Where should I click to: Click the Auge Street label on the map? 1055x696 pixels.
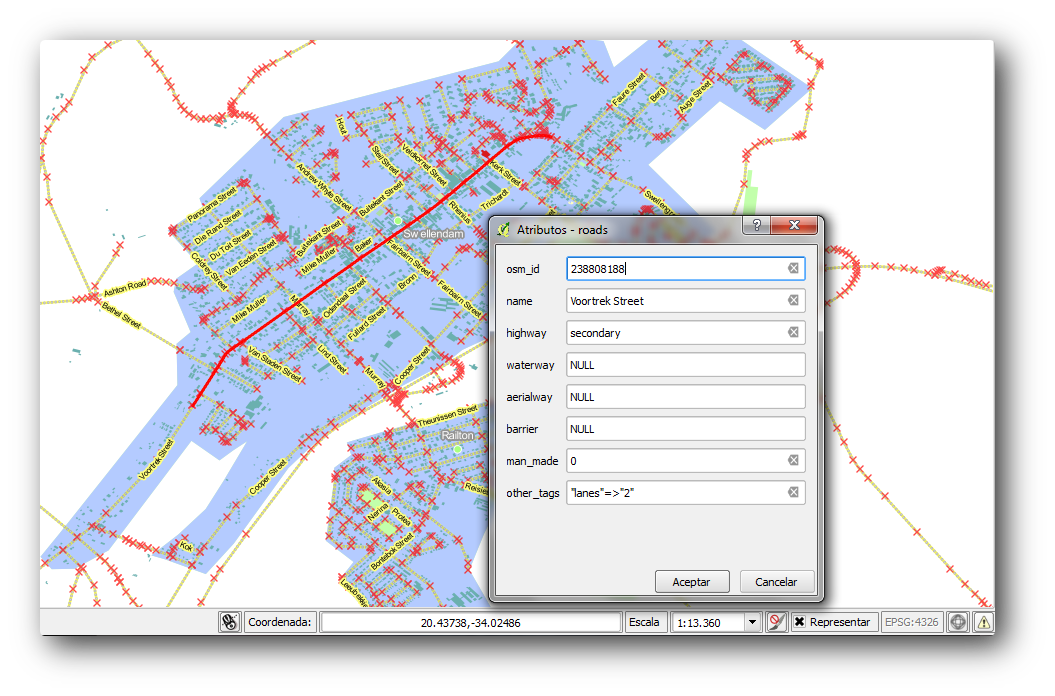(694, 96)
